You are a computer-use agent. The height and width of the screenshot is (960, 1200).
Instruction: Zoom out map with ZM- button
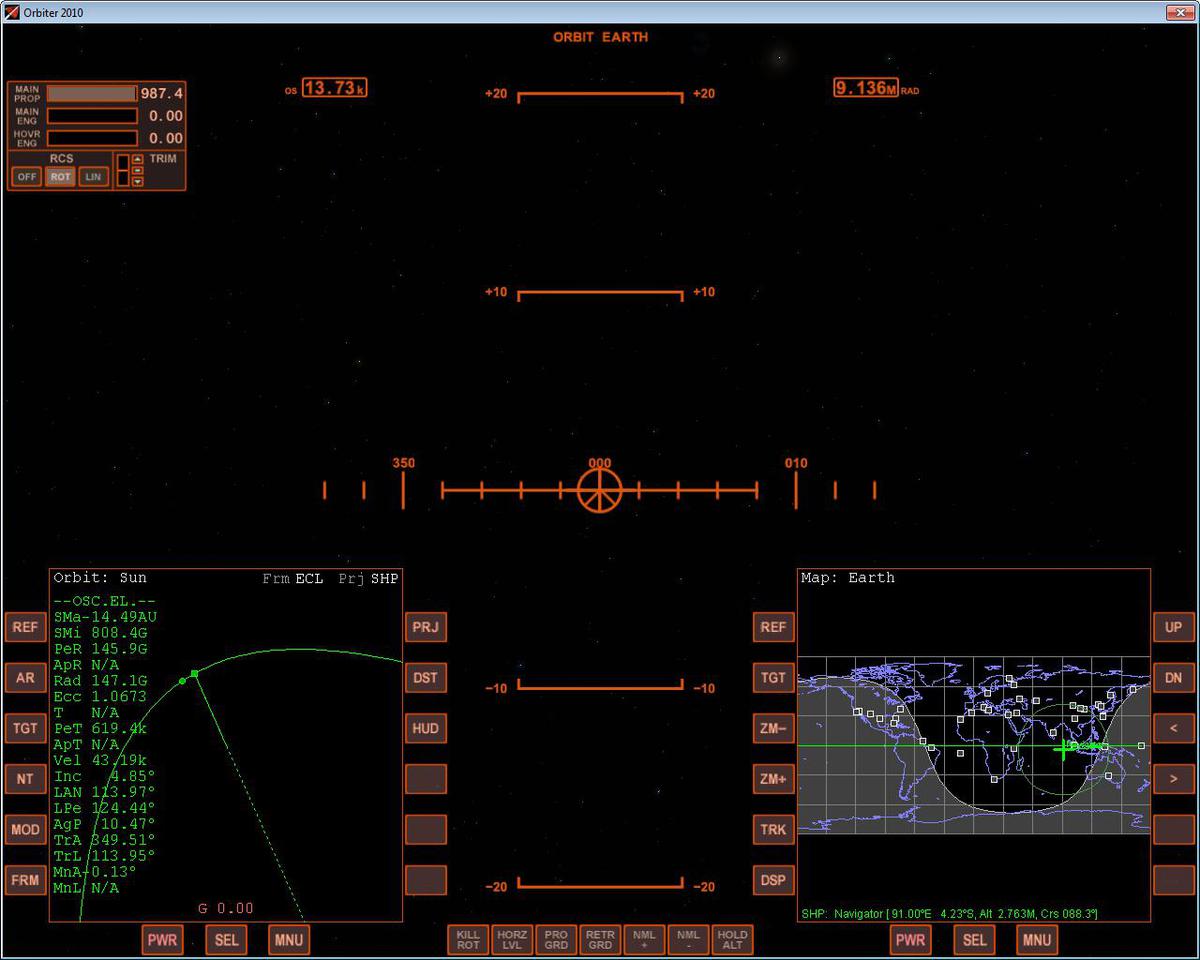773,728
